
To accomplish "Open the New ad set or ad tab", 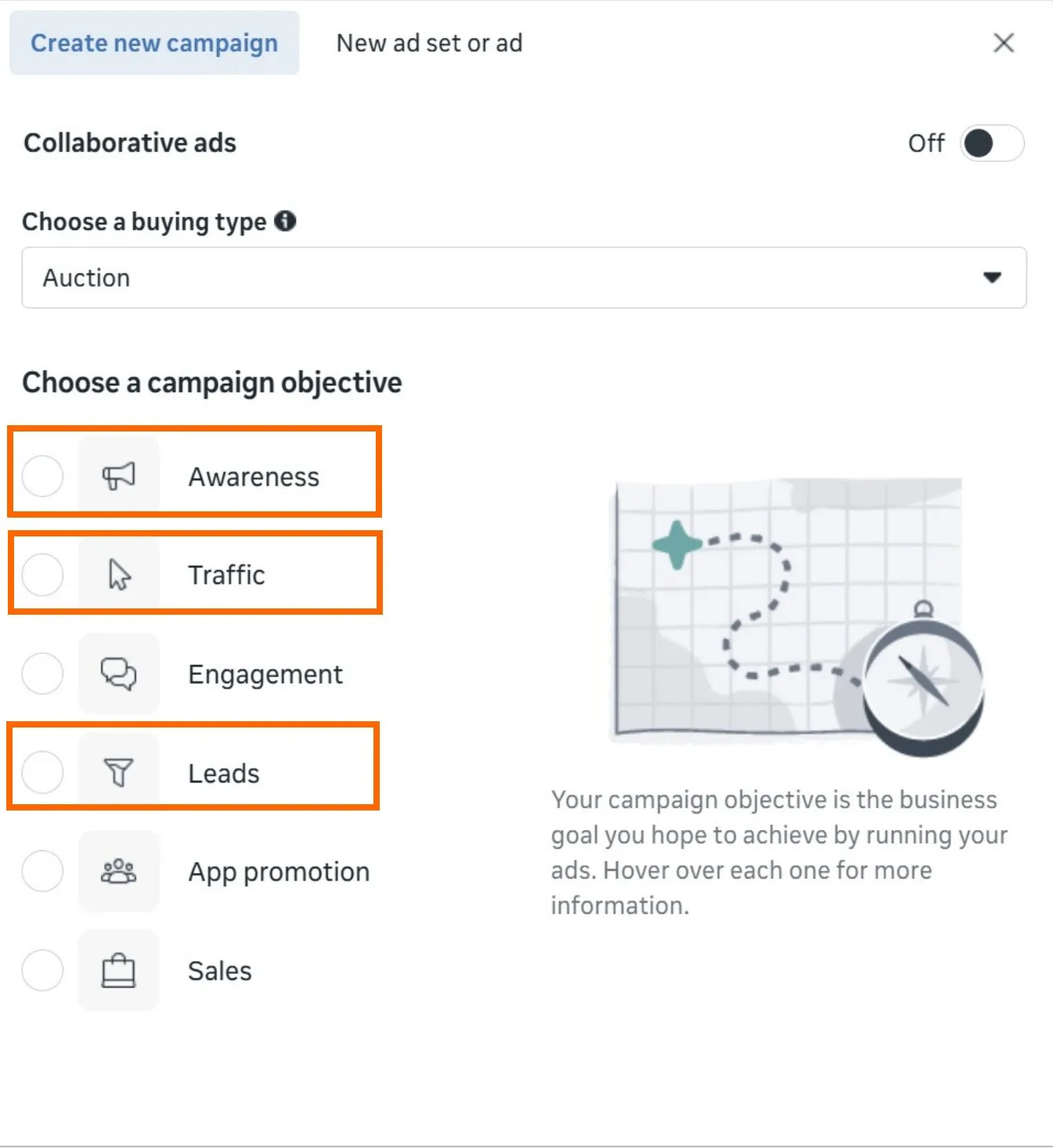I will 429,43.
